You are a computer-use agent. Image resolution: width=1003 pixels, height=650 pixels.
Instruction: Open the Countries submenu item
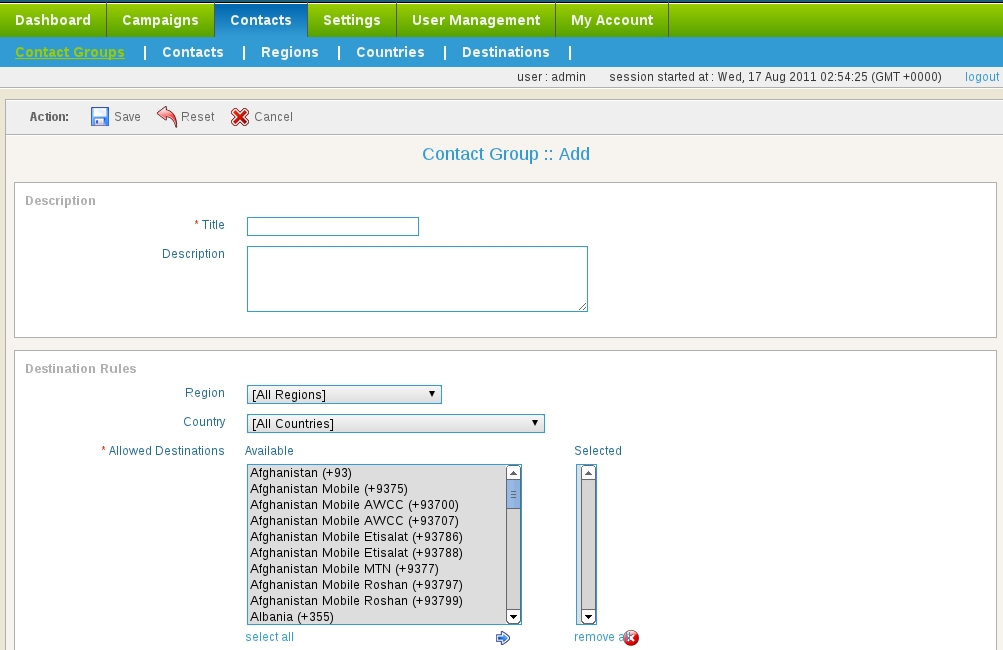click(x=390, y=52)
